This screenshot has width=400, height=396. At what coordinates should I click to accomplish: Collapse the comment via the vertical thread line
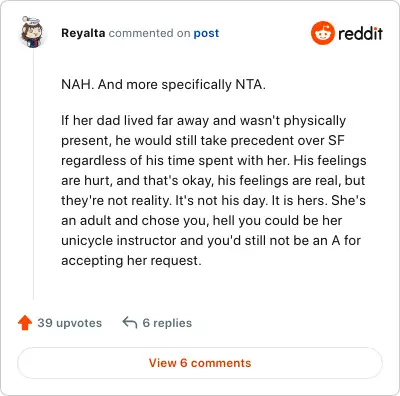click(33, 173)
